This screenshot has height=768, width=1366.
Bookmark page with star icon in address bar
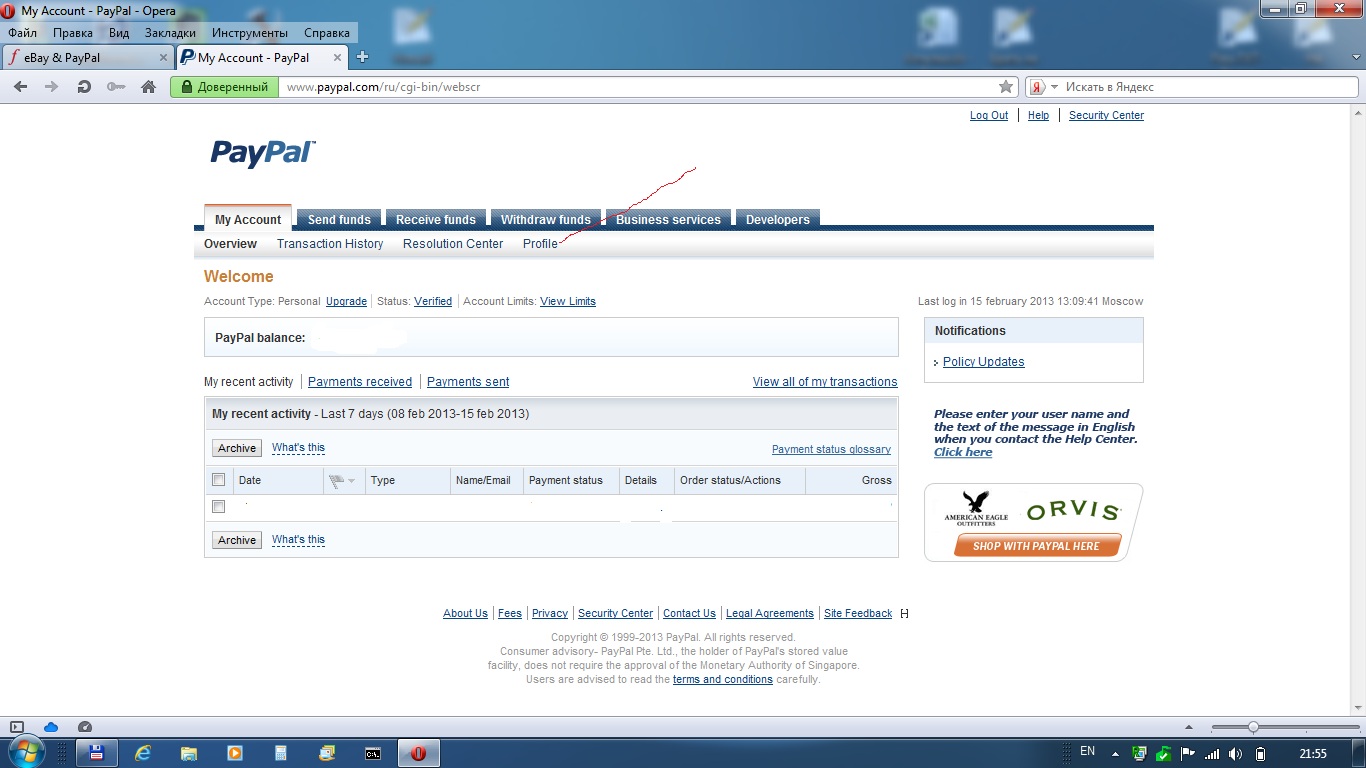pos(1006,87)
